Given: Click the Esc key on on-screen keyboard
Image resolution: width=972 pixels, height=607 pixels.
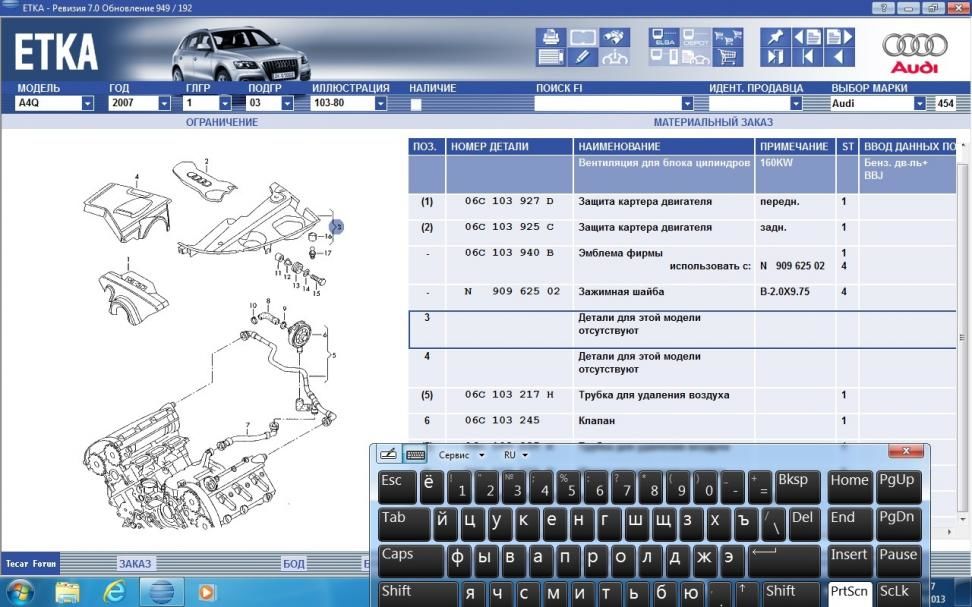Looking at the screenshot, I should coord(397,486).
